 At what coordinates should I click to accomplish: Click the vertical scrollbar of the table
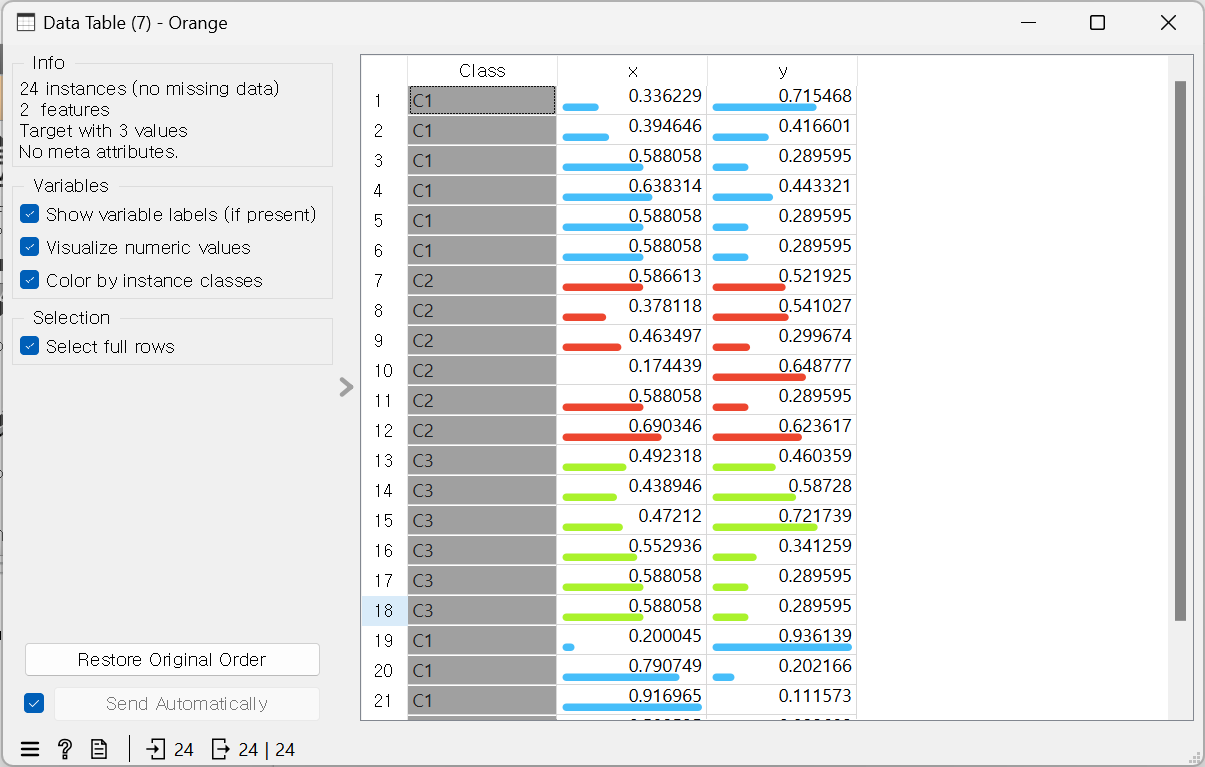coord(1180,350)
